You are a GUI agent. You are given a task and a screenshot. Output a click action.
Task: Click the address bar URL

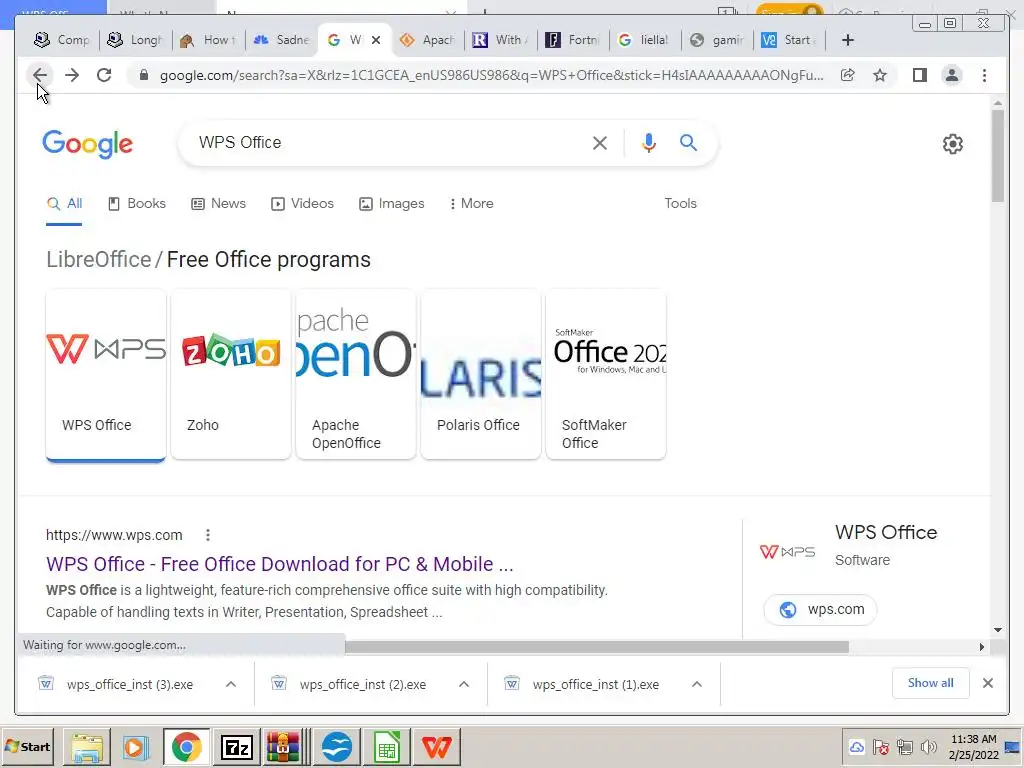click(491, 75)
